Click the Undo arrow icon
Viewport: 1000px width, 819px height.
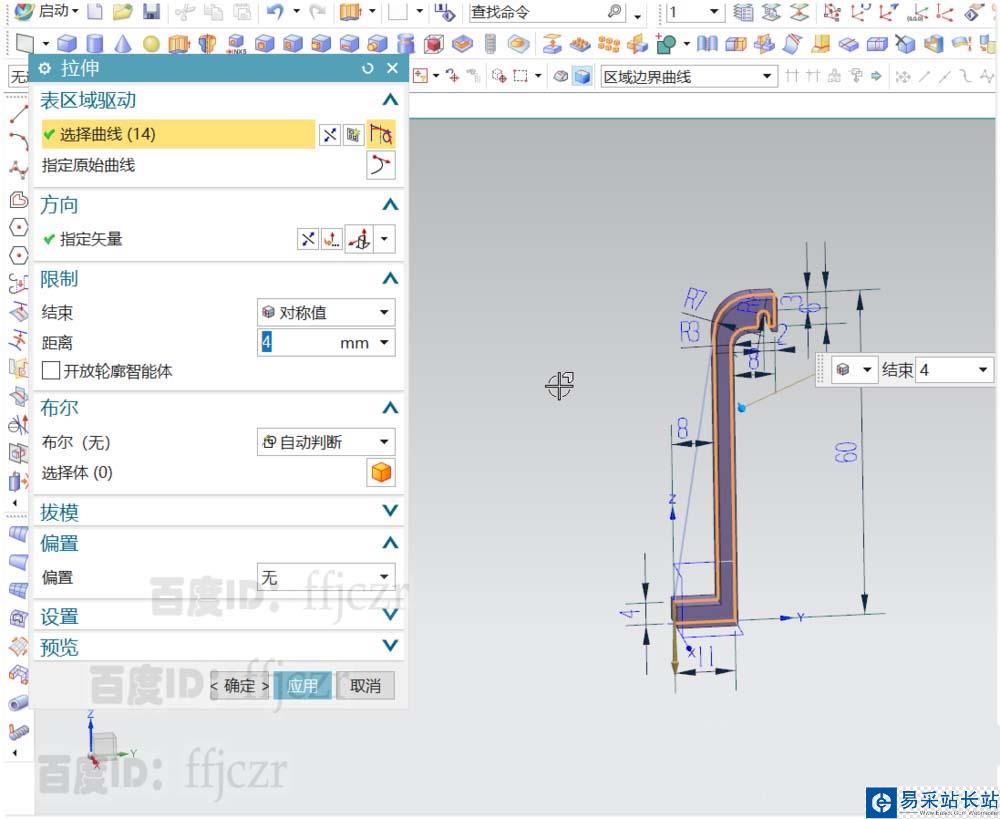click(x=273, y=12)
